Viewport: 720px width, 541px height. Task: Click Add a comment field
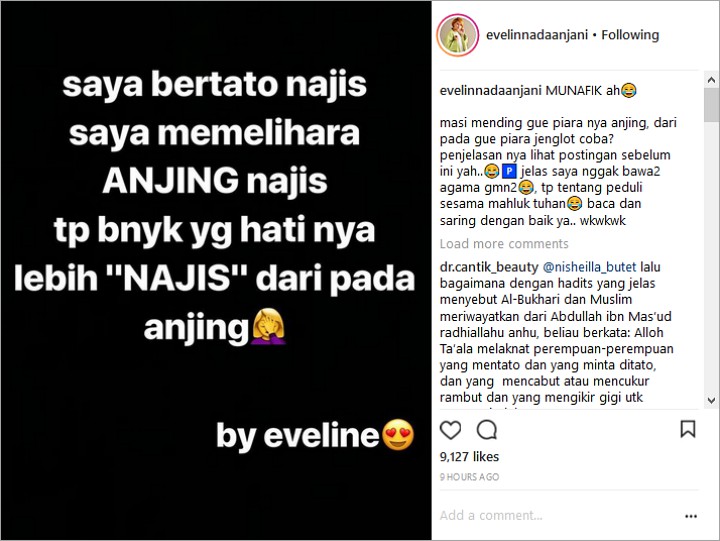click(x=559, y=516)
